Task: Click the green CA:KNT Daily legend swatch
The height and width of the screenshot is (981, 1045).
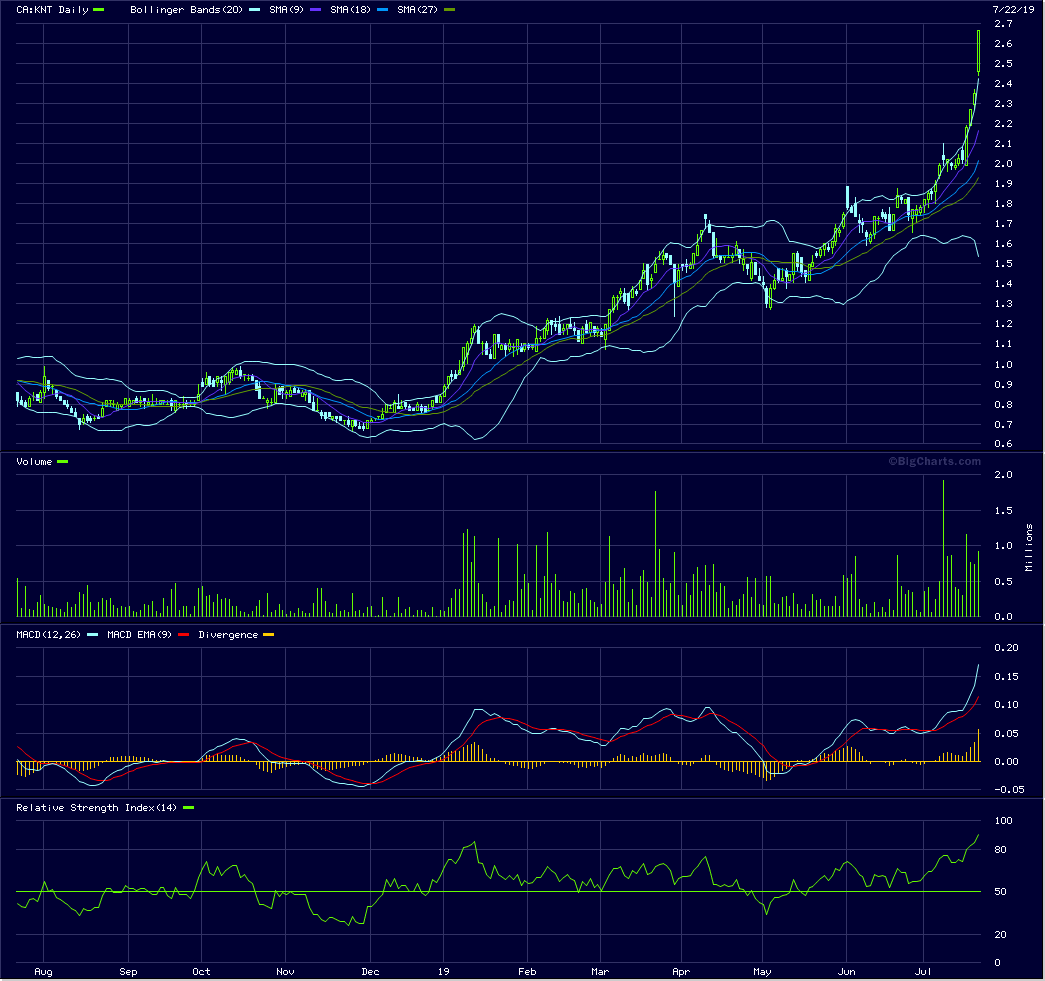Action: (98, 10)
